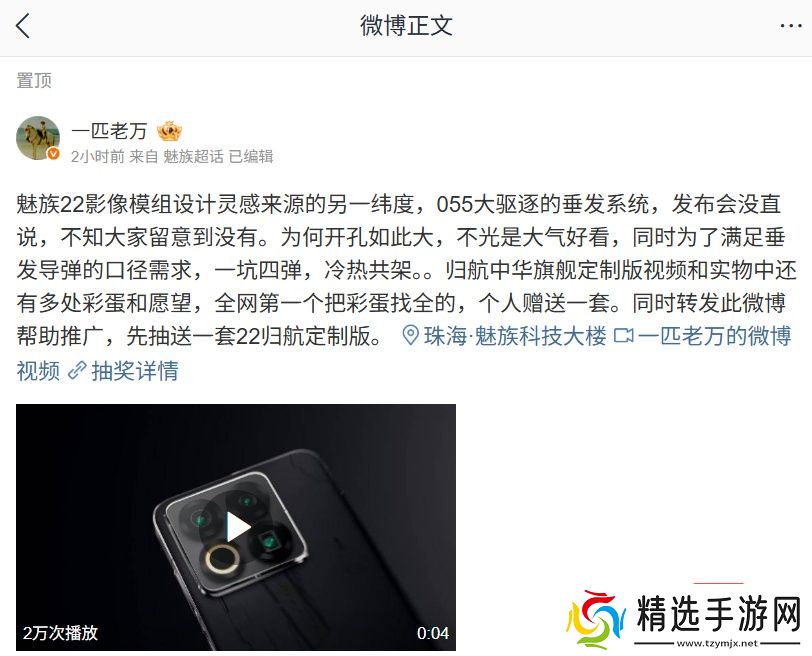
Task: Open the 魅族超话 source link
Action: click(x=193, y=156)
